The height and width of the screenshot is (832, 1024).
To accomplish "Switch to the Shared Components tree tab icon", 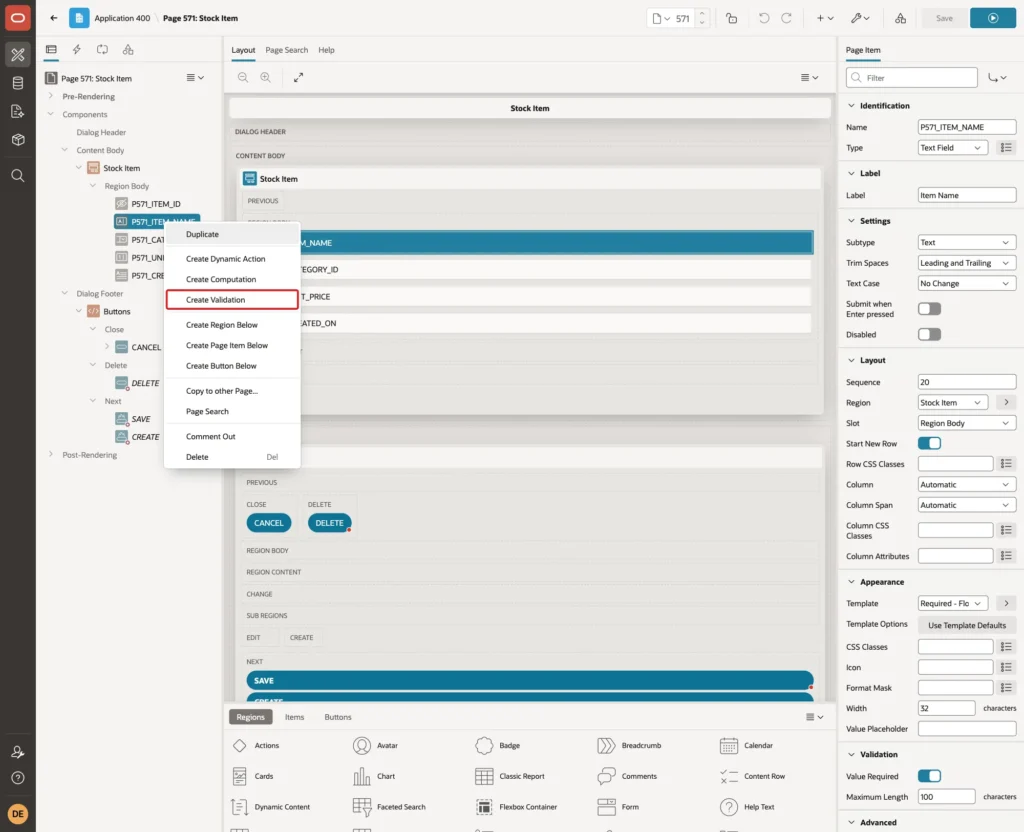I will [x=128, y=50].
